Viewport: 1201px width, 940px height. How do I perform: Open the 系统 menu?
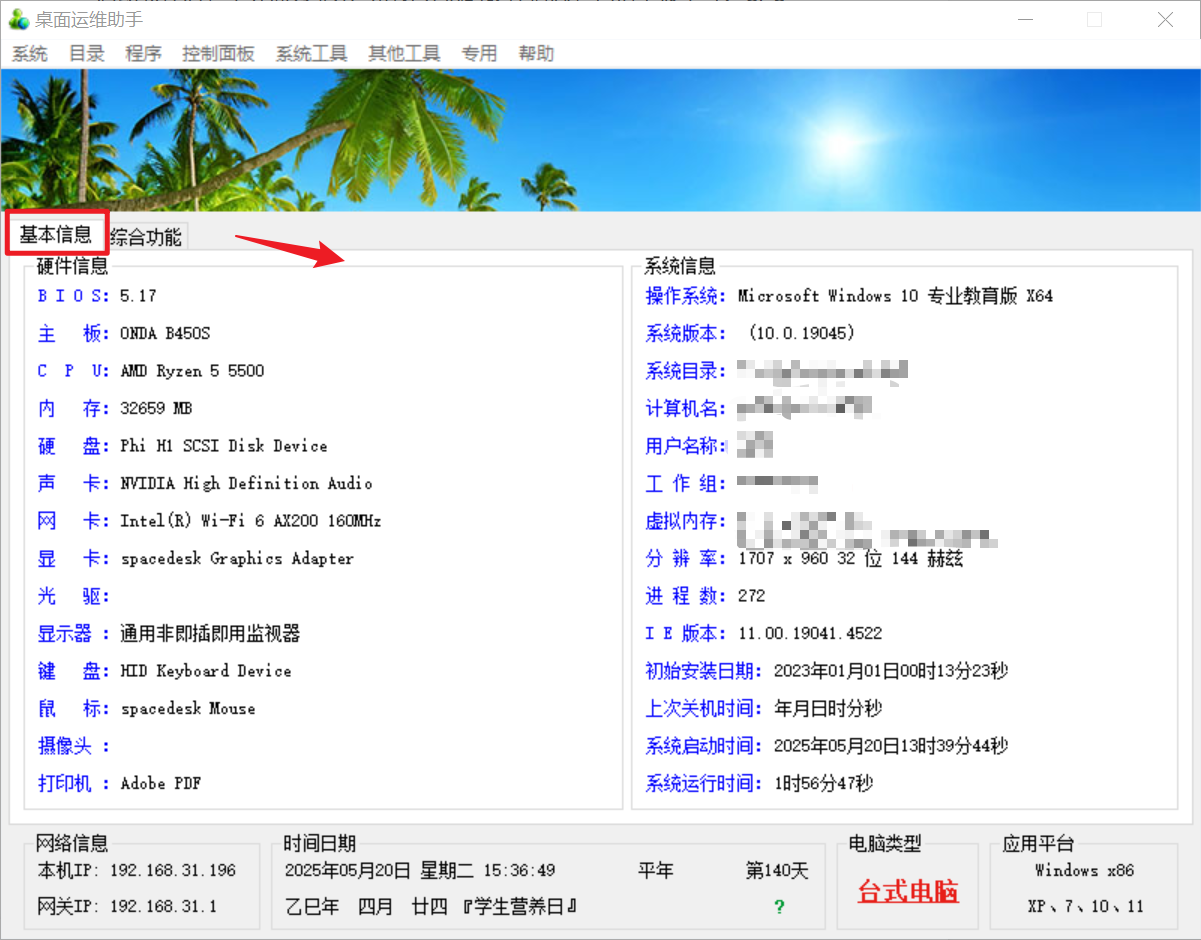coord(30,54)
